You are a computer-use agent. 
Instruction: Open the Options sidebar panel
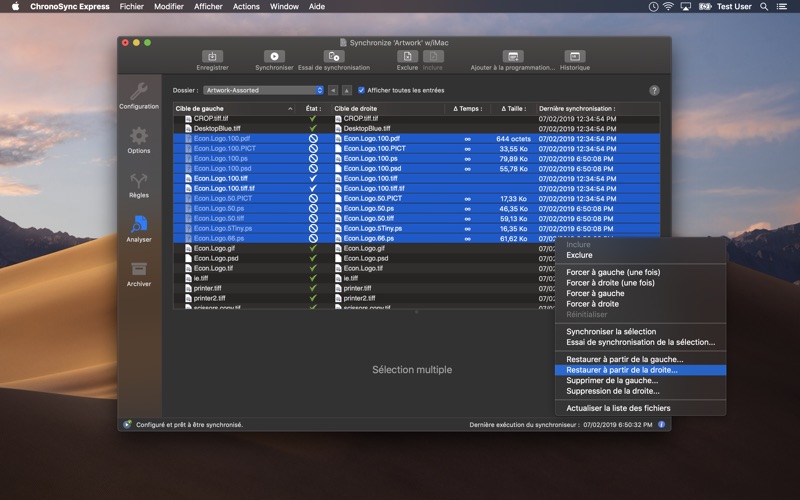[x=139, y=140]
